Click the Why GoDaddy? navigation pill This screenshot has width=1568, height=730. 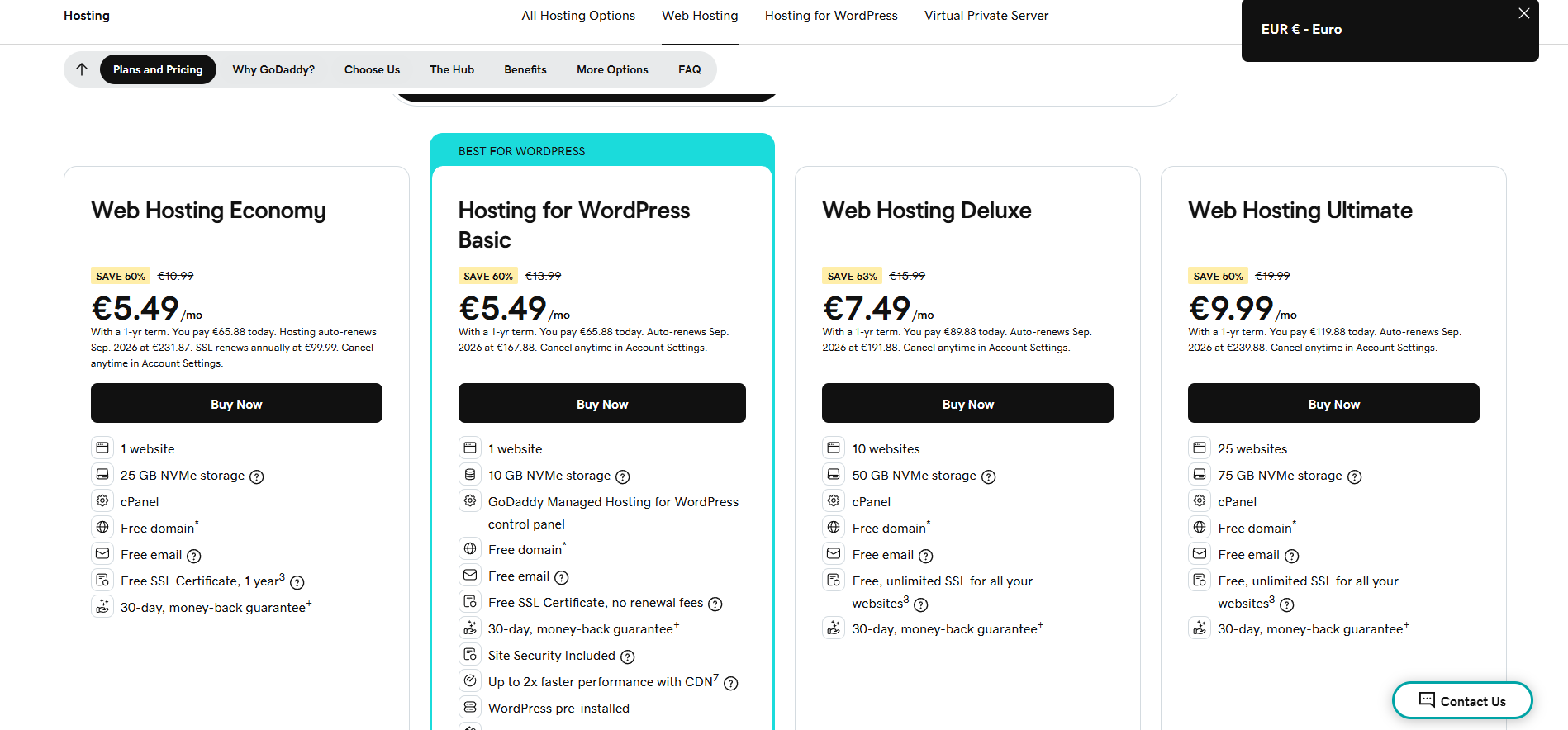click(x=273, y=69)
